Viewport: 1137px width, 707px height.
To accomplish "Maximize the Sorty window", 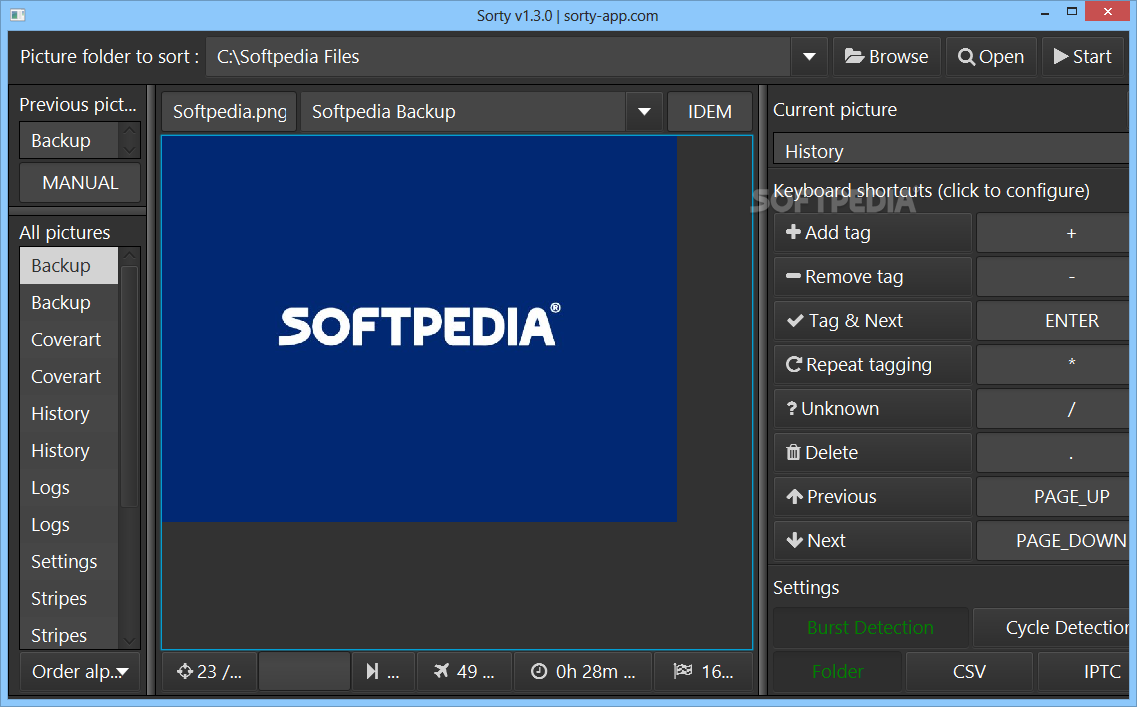I will pos(1072,12).
